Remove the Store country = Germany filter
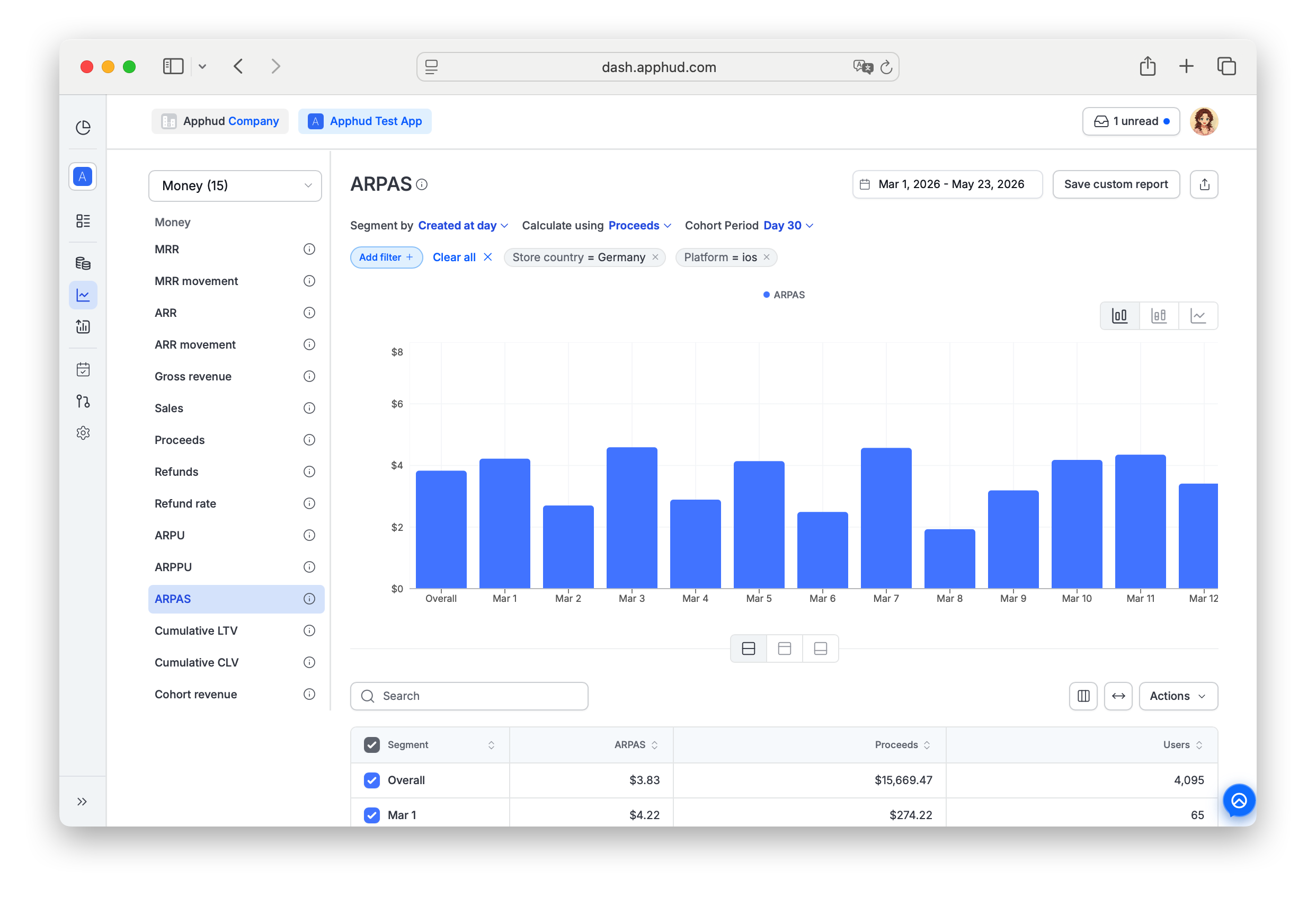 point(655,257)
